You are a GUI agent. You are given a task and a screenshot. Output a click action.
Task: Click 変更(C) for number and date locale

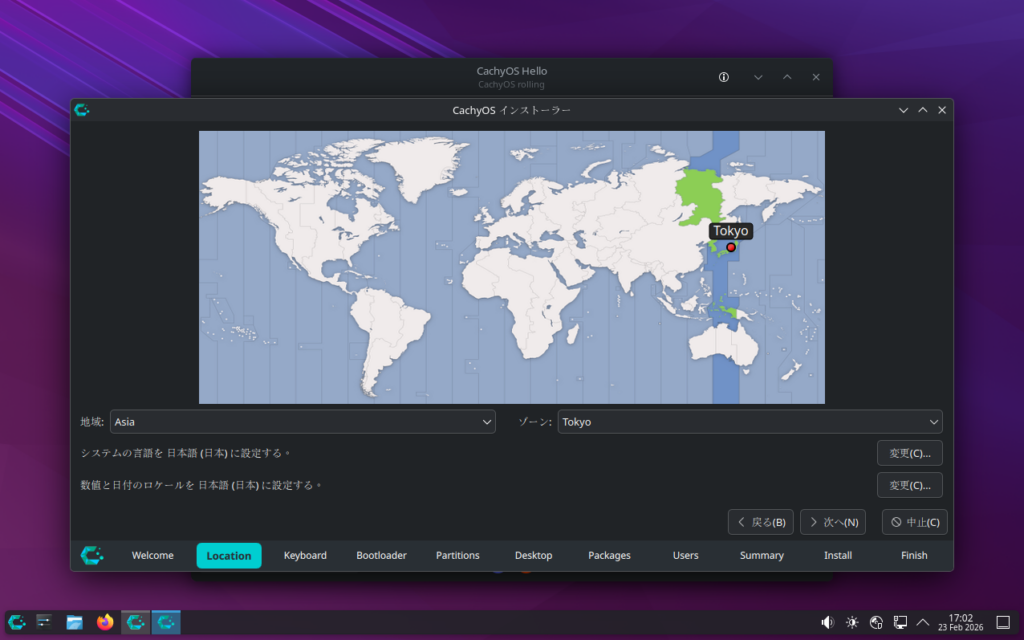pos(909,485)
